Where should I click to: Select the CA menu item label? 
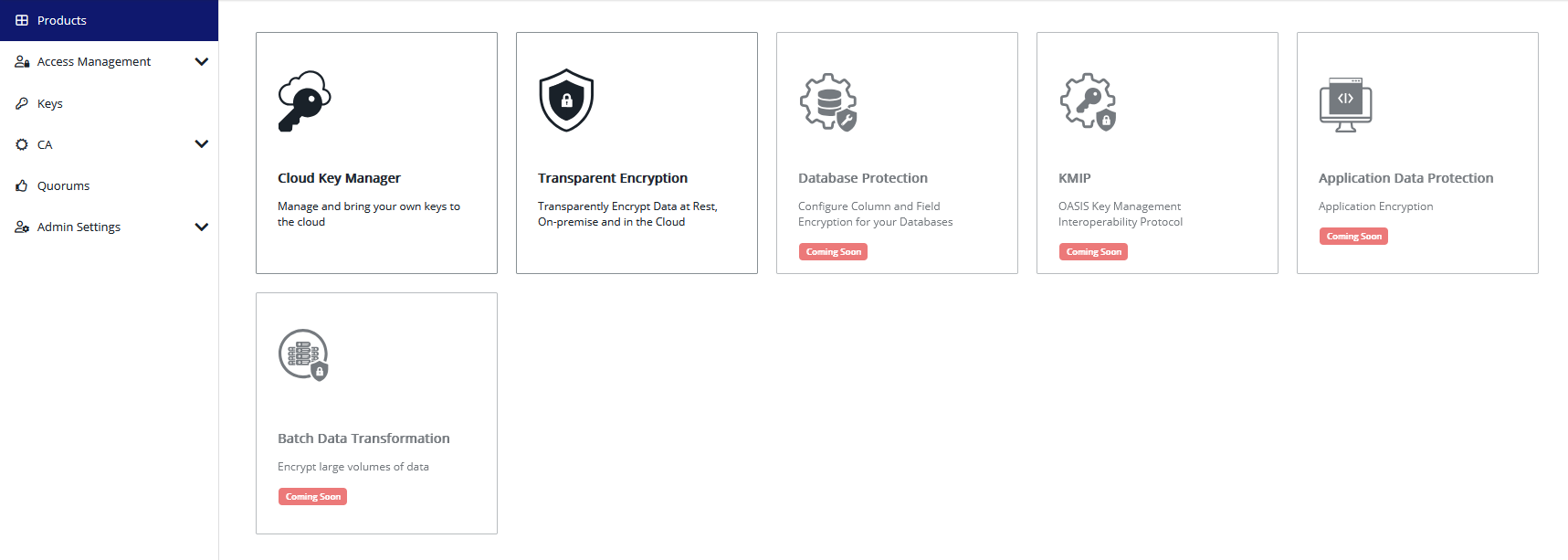click(x=45, y=144)
